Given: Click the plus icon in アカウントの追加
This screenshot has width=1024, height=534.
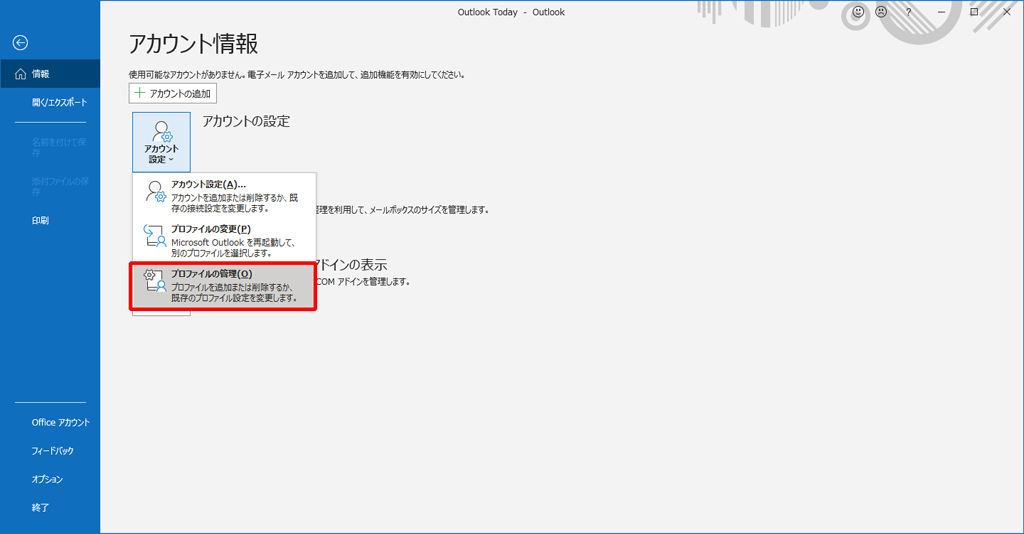Looking at the screenshot, I should pos(139,93).
